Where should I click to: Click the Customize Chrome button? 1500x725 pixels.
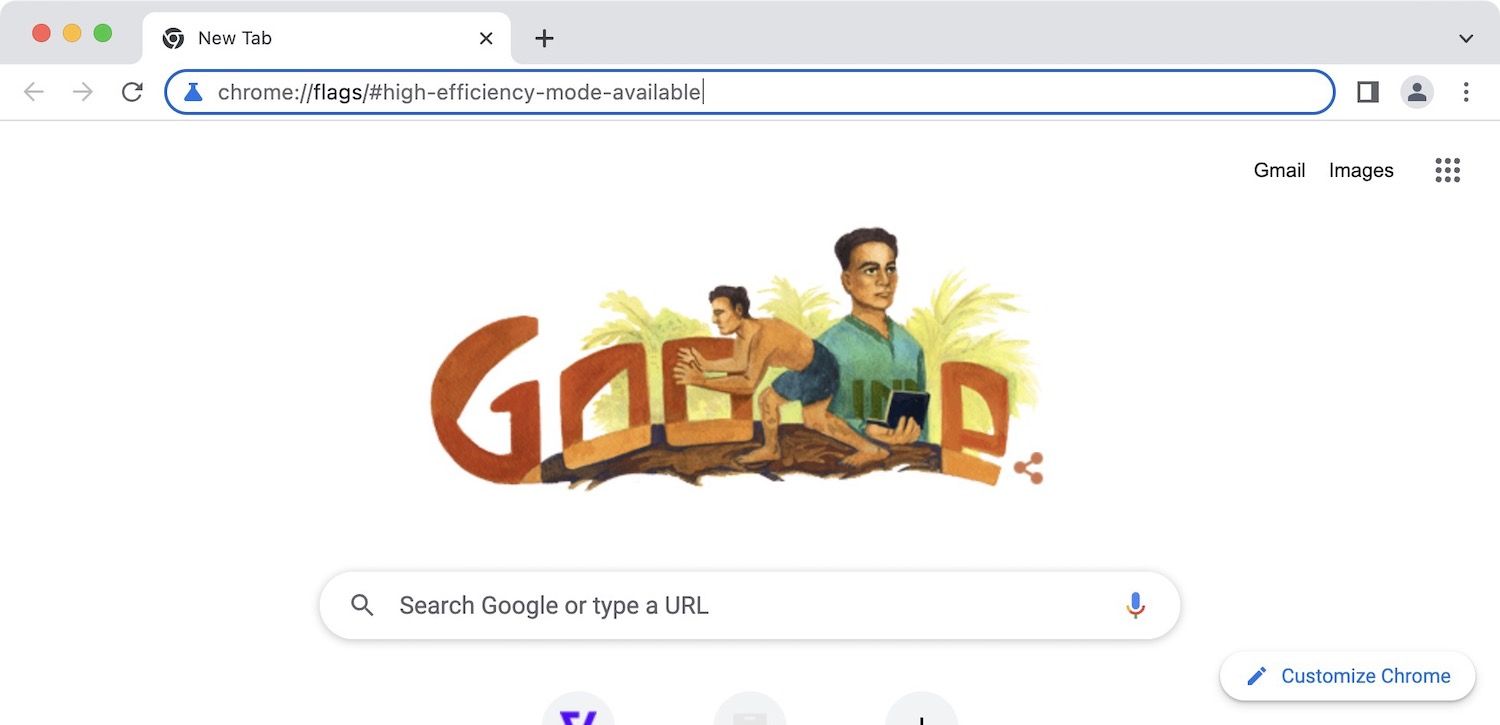tap(1348, 676)
